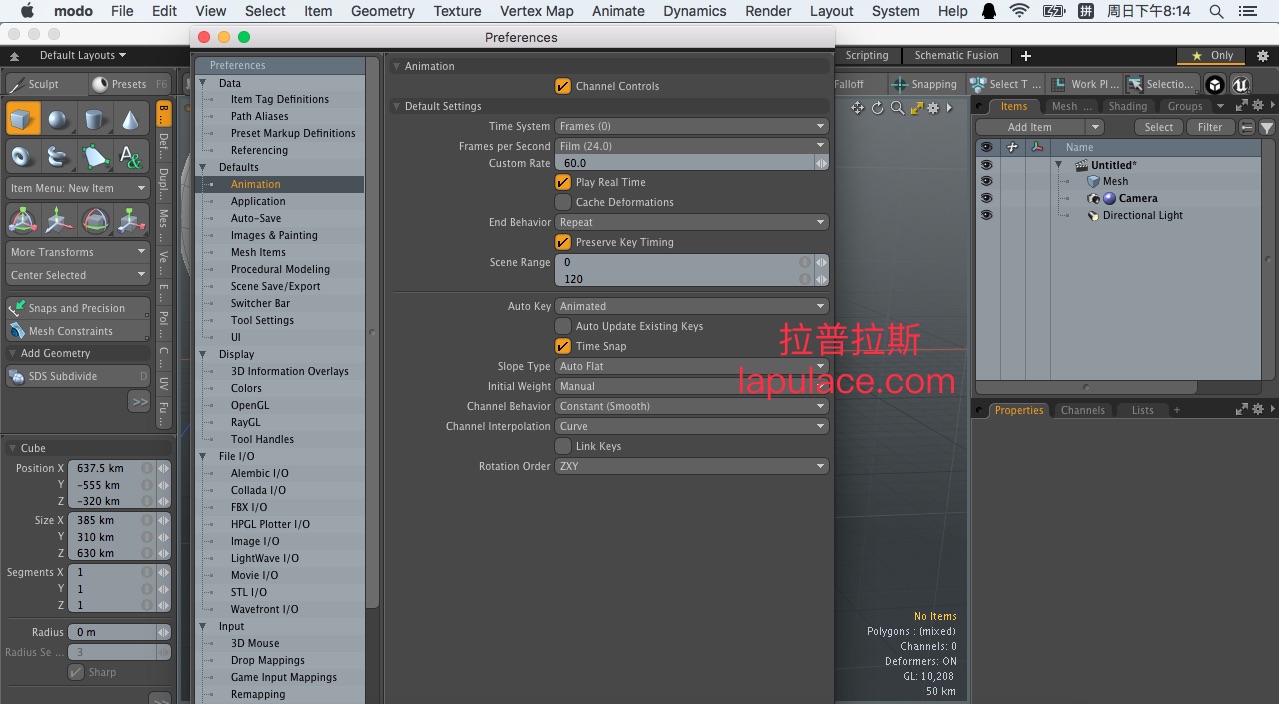The width and height of the screenshot is (1279, 704).
Task: Click the Filter button
Action: [x=1210, y=127]
